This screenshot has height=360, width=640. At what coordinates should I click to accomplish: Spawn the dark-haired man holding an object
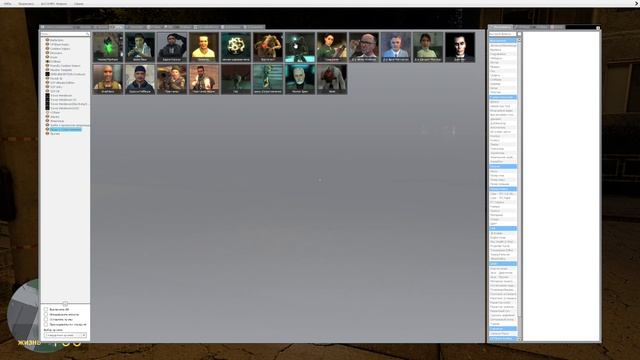tap(140, 47)
